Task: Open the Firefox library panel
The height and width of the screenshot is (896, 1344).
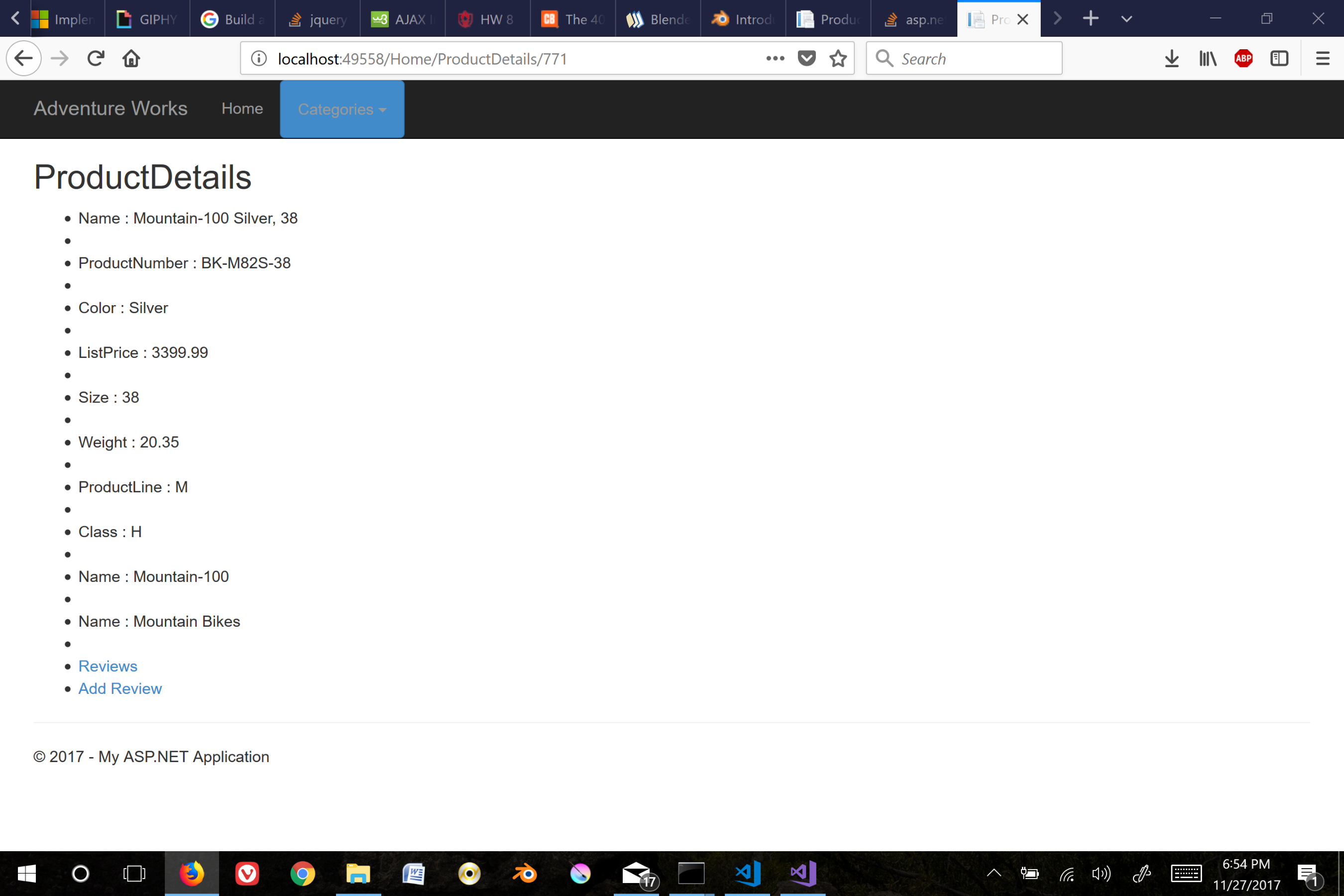Action: coord(1208,58)
